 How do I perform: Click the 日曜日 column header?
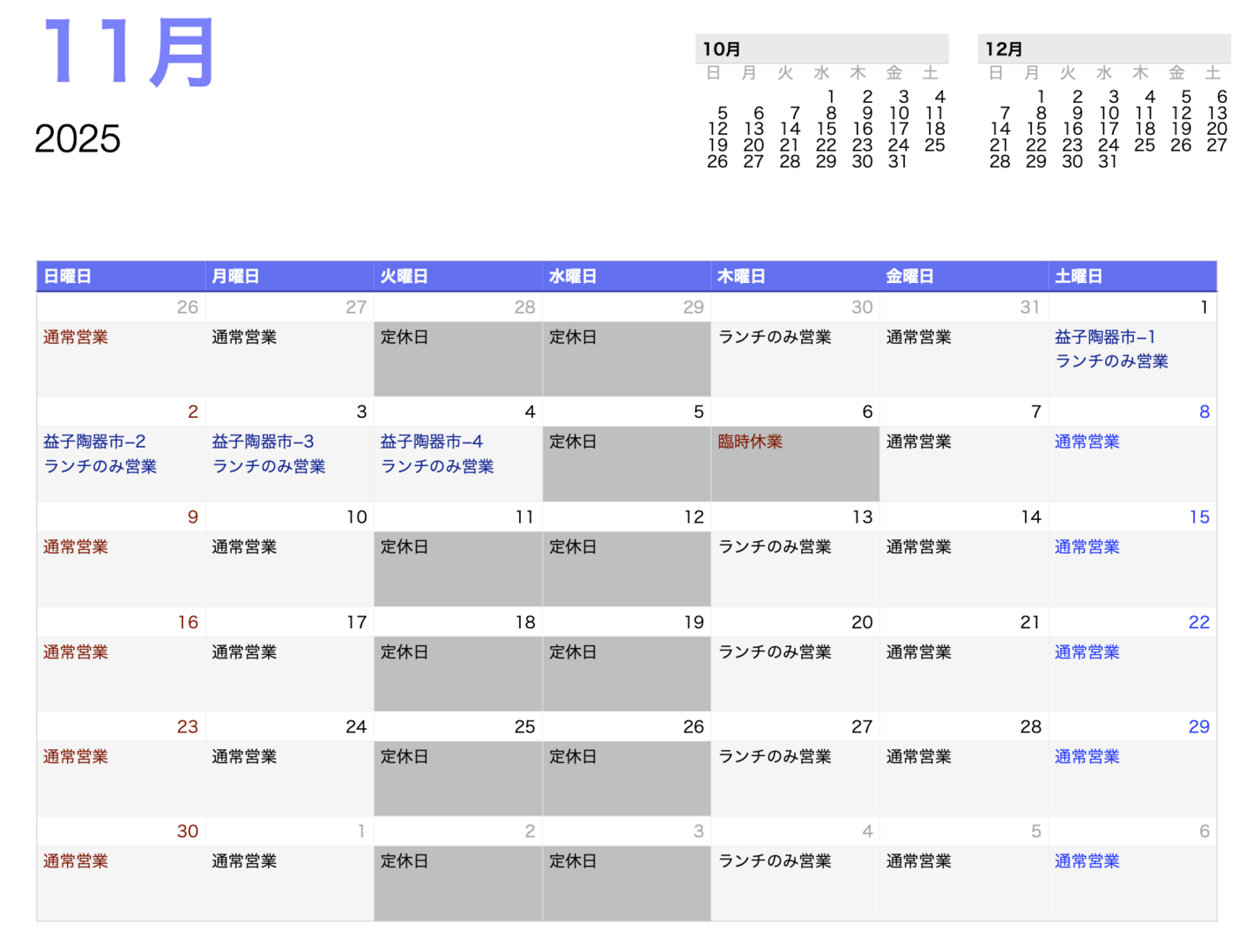point(68,276)
